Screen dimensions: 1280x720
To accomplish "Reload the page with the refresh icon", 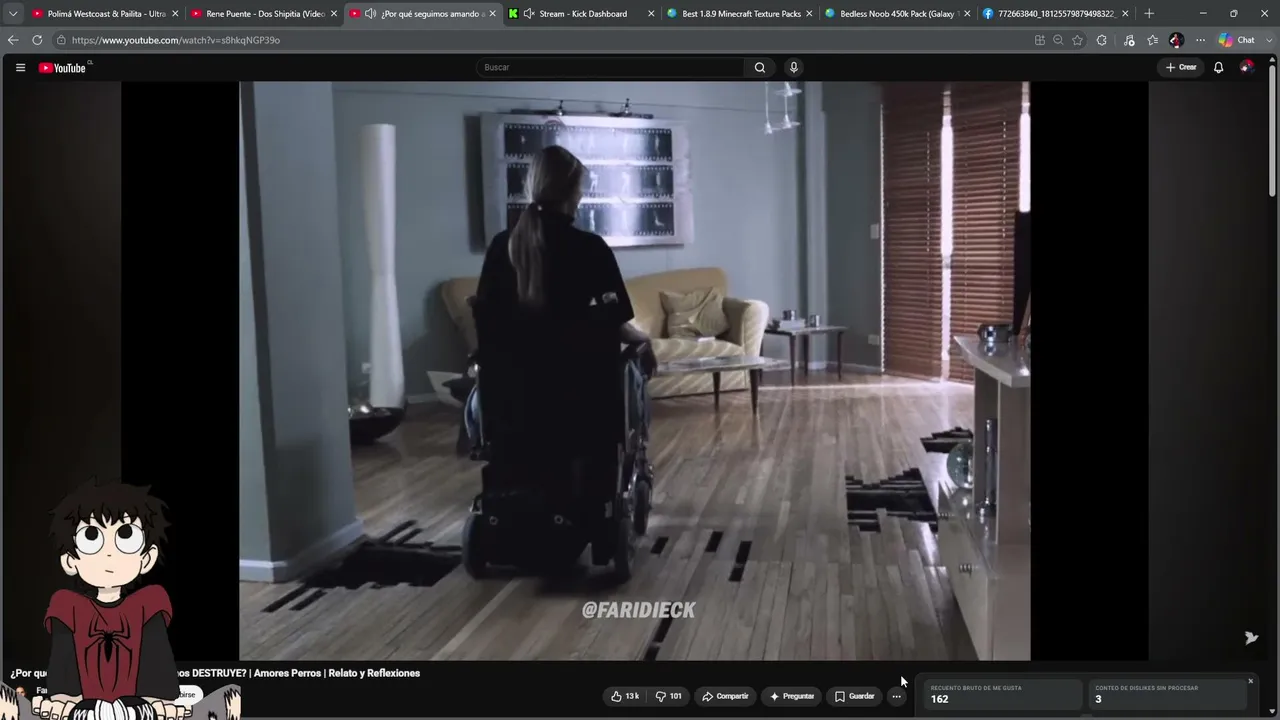I will coord(37,40).
